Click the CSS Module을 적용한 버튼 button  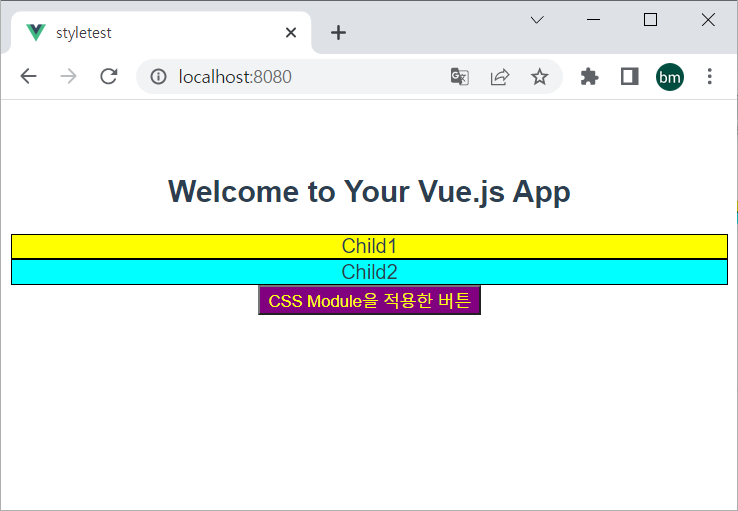pos(369,300)
